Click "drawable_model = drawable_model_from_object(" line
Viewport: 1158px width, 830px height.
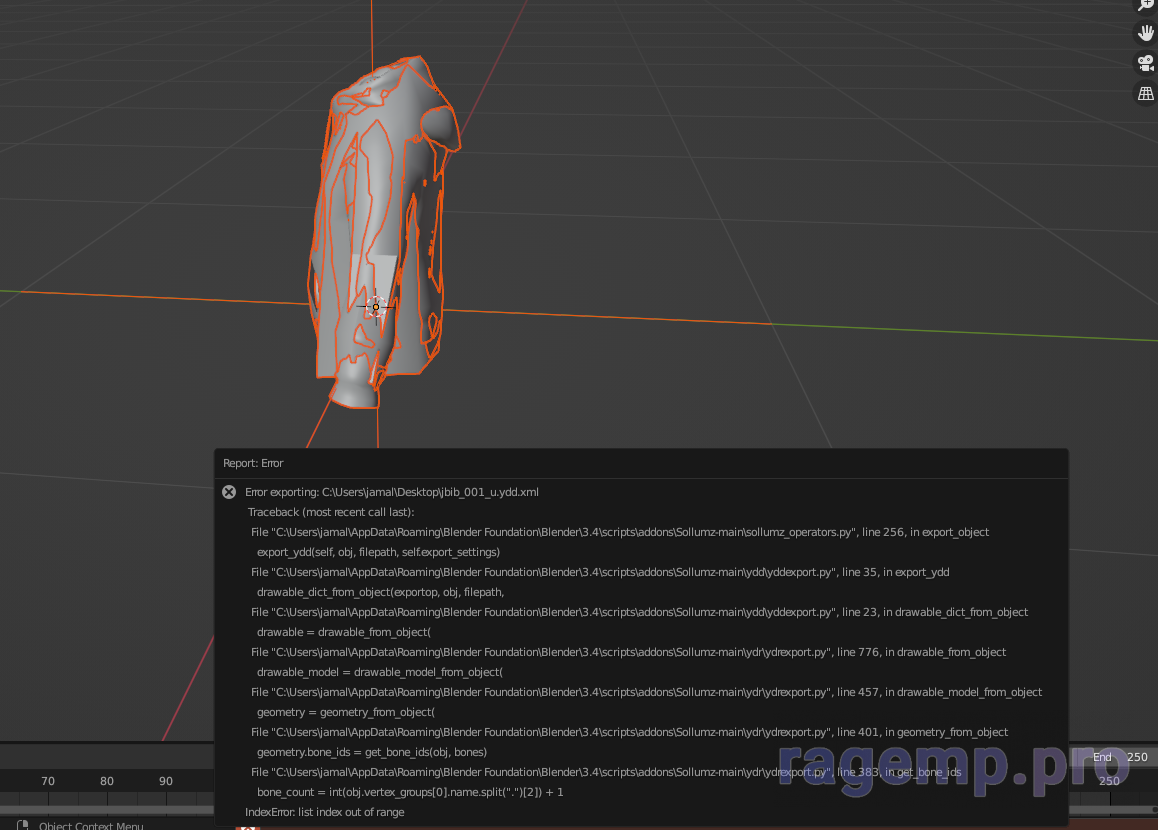[x=380, y=671]
